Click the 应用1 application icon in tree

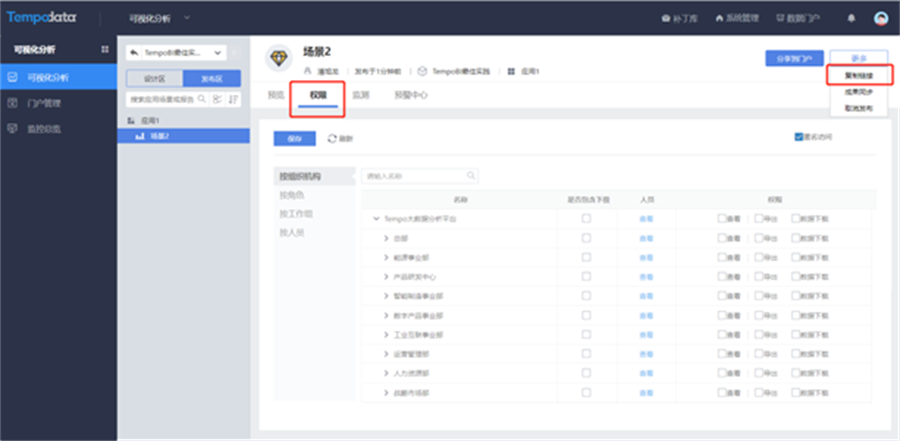130,121
